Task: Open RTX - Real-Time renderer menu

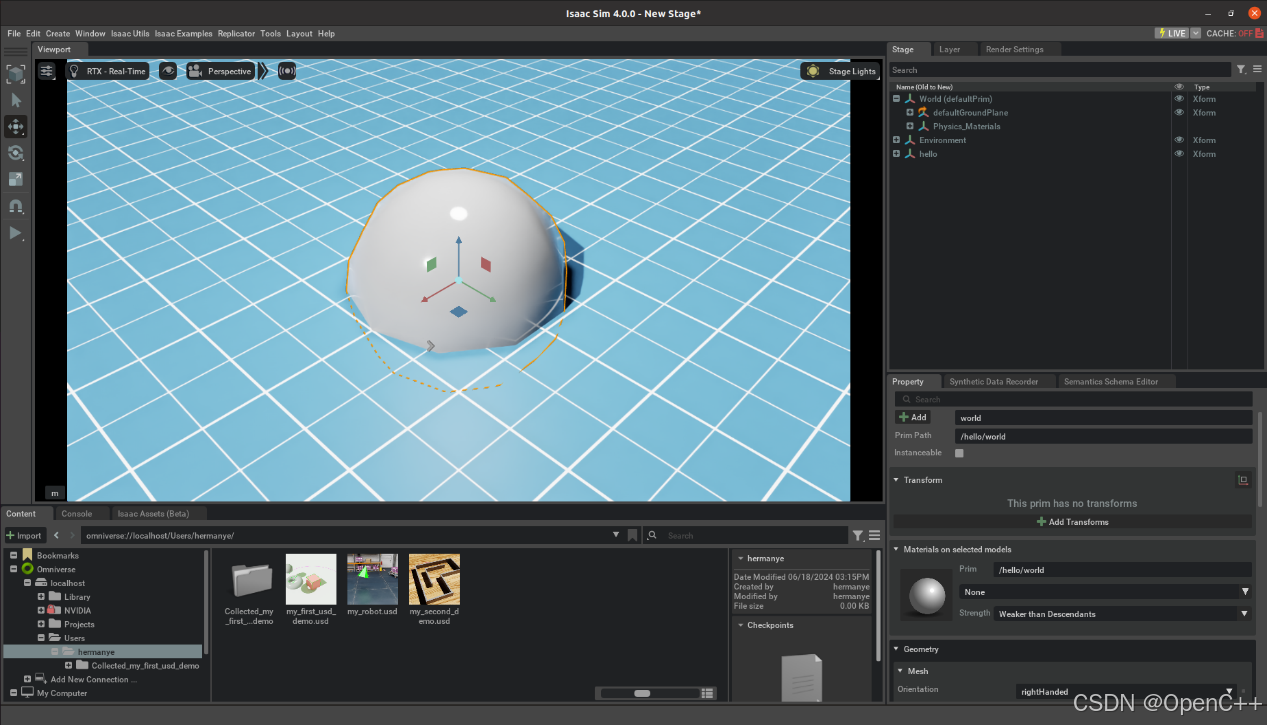Action: [x=108, y=71]
